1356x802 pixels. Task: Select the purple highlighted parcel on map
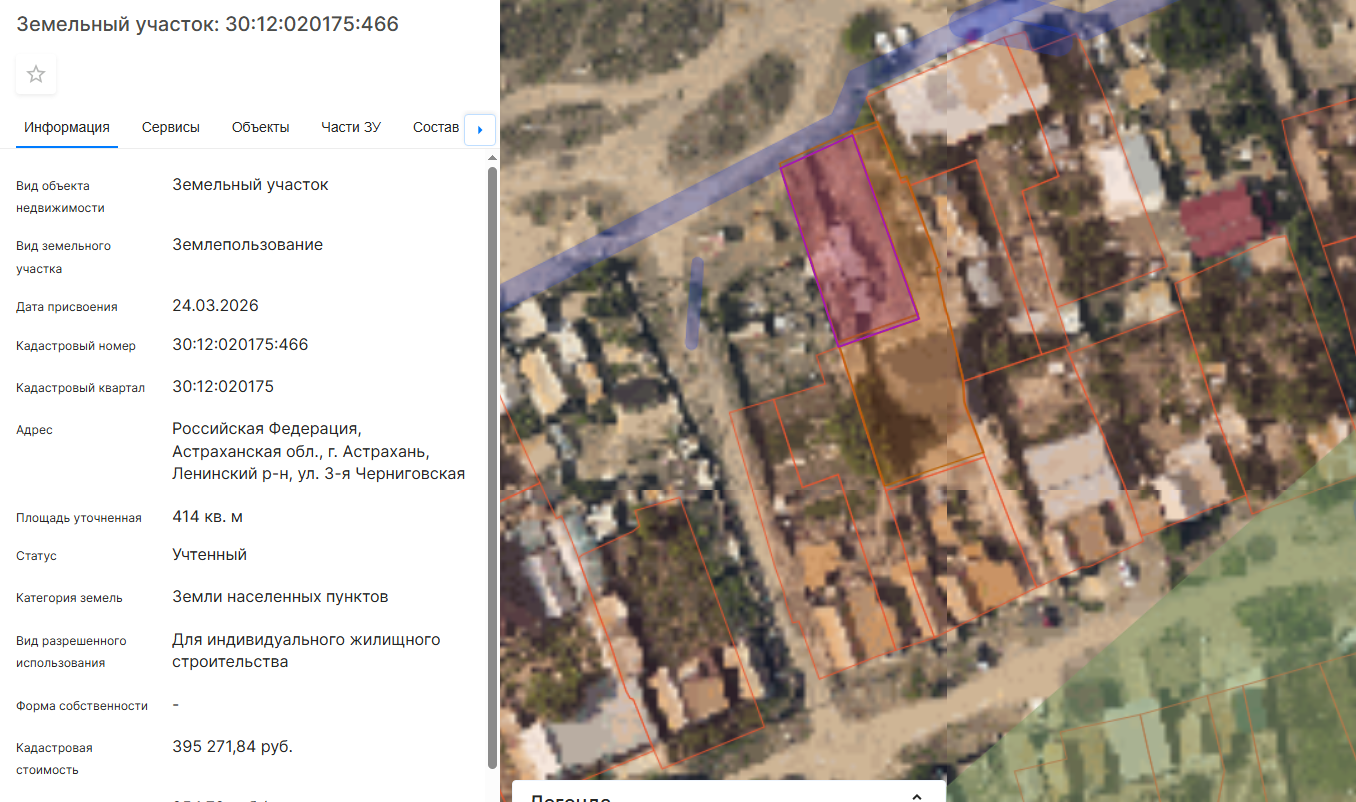coord(848,240)
